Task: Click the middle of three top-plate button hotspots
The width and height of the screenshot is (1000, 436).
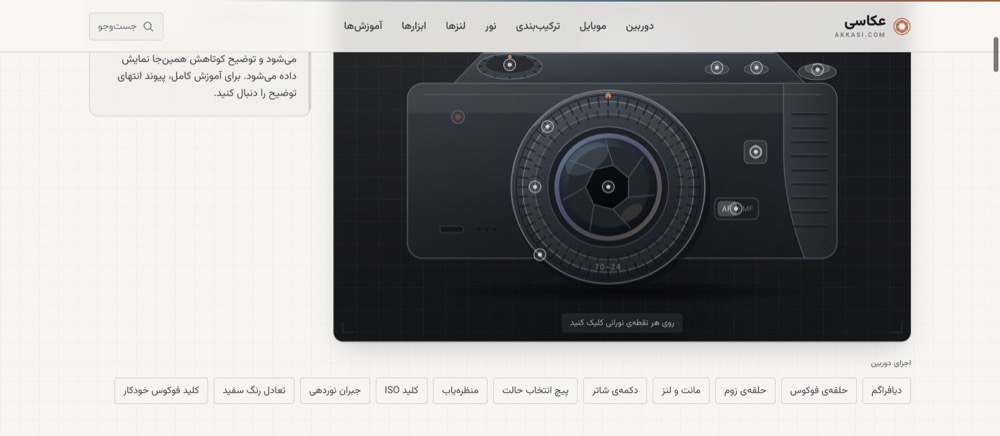Action: pyautogui.click(x=756, y=68)
